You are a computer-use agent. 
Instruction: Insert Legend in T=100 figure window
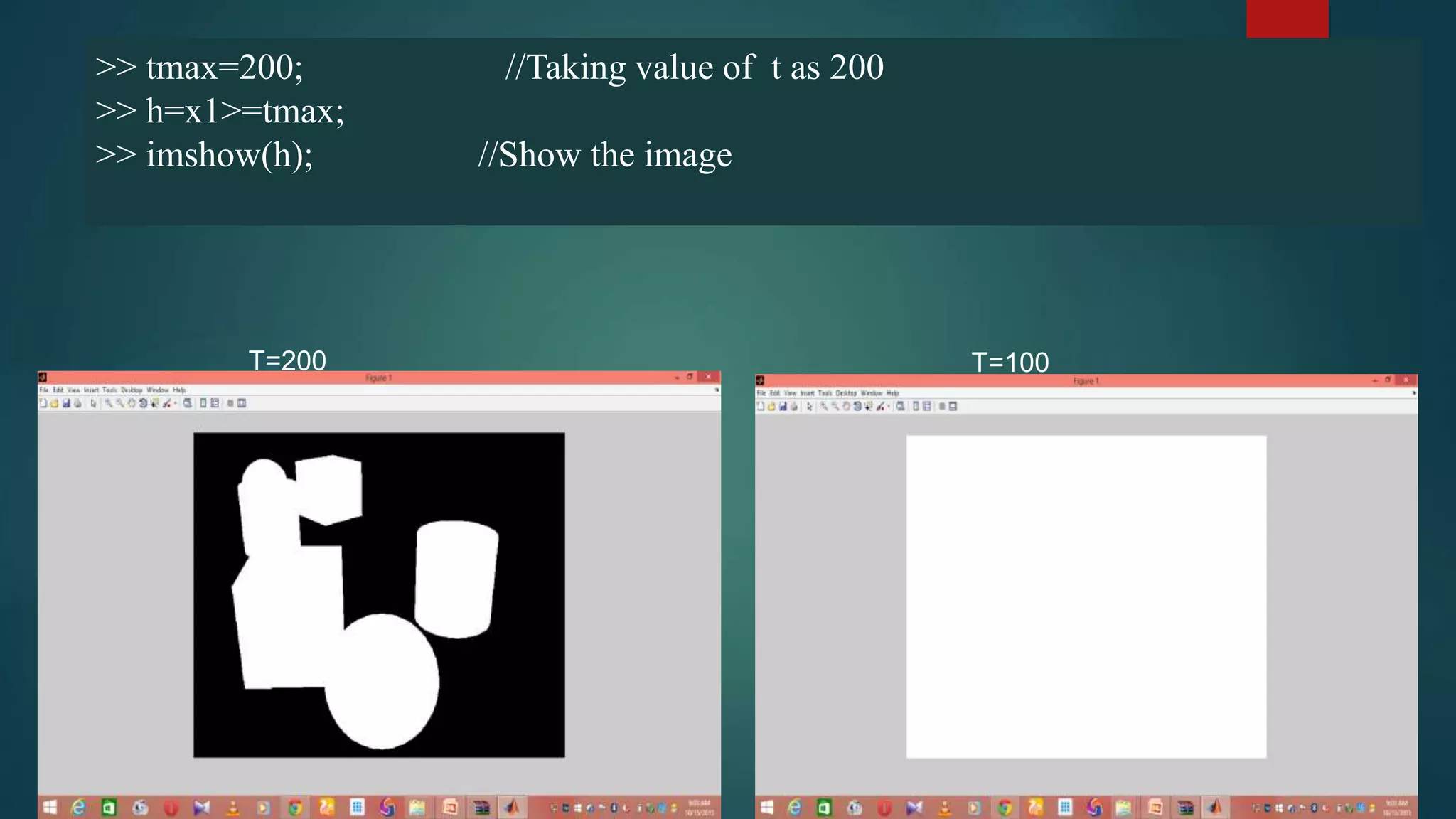coord(926,406)
